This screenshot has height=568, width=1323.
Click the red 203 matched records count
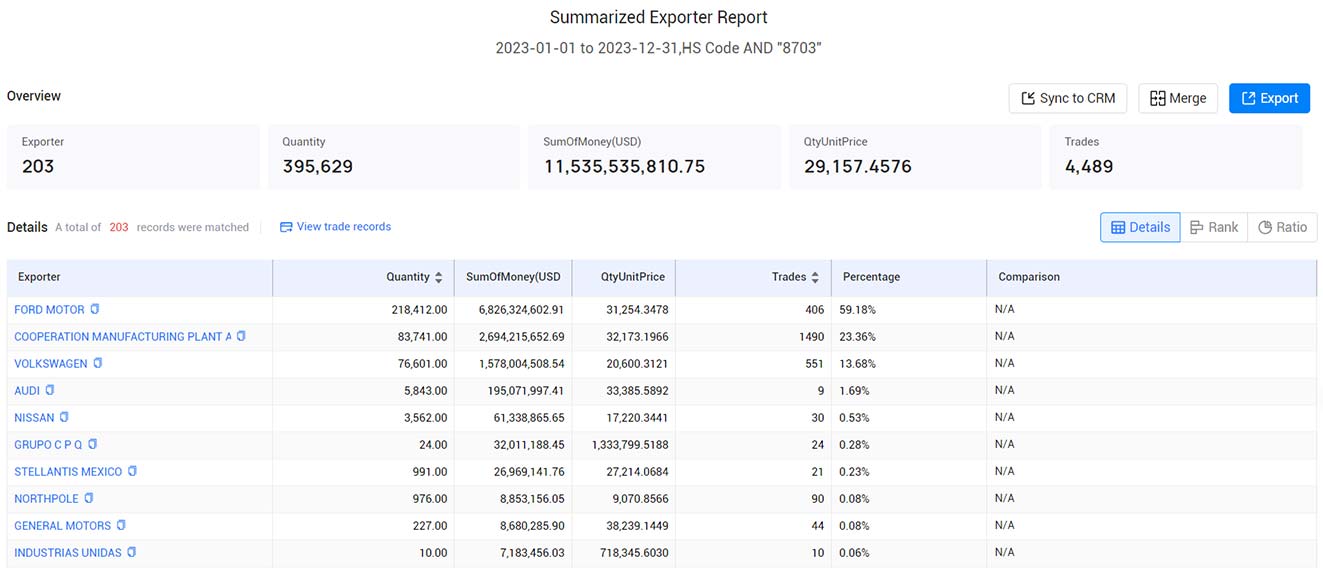[x=119, y=227]
